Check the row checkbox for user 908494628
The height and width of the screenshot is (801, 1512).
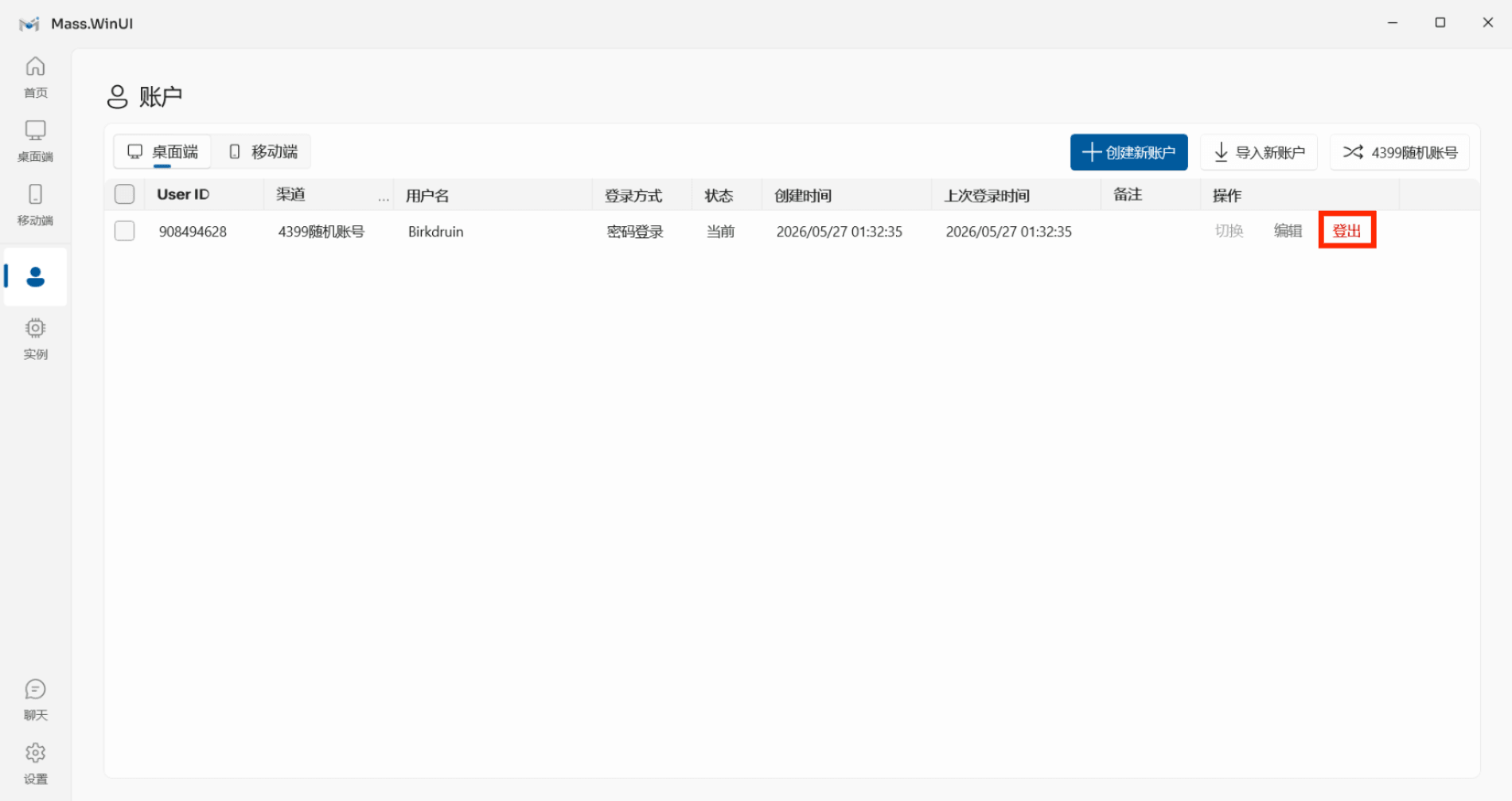[x=124, y=231]
